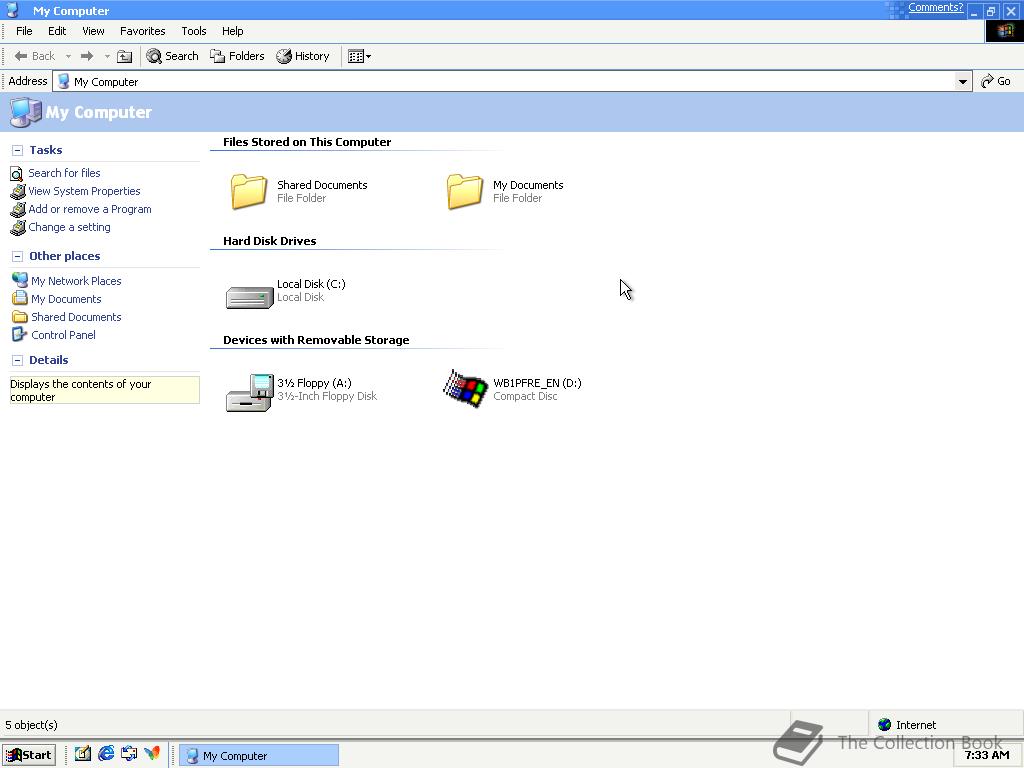
Task: Open My Network Places link
Action: [76, 281]
